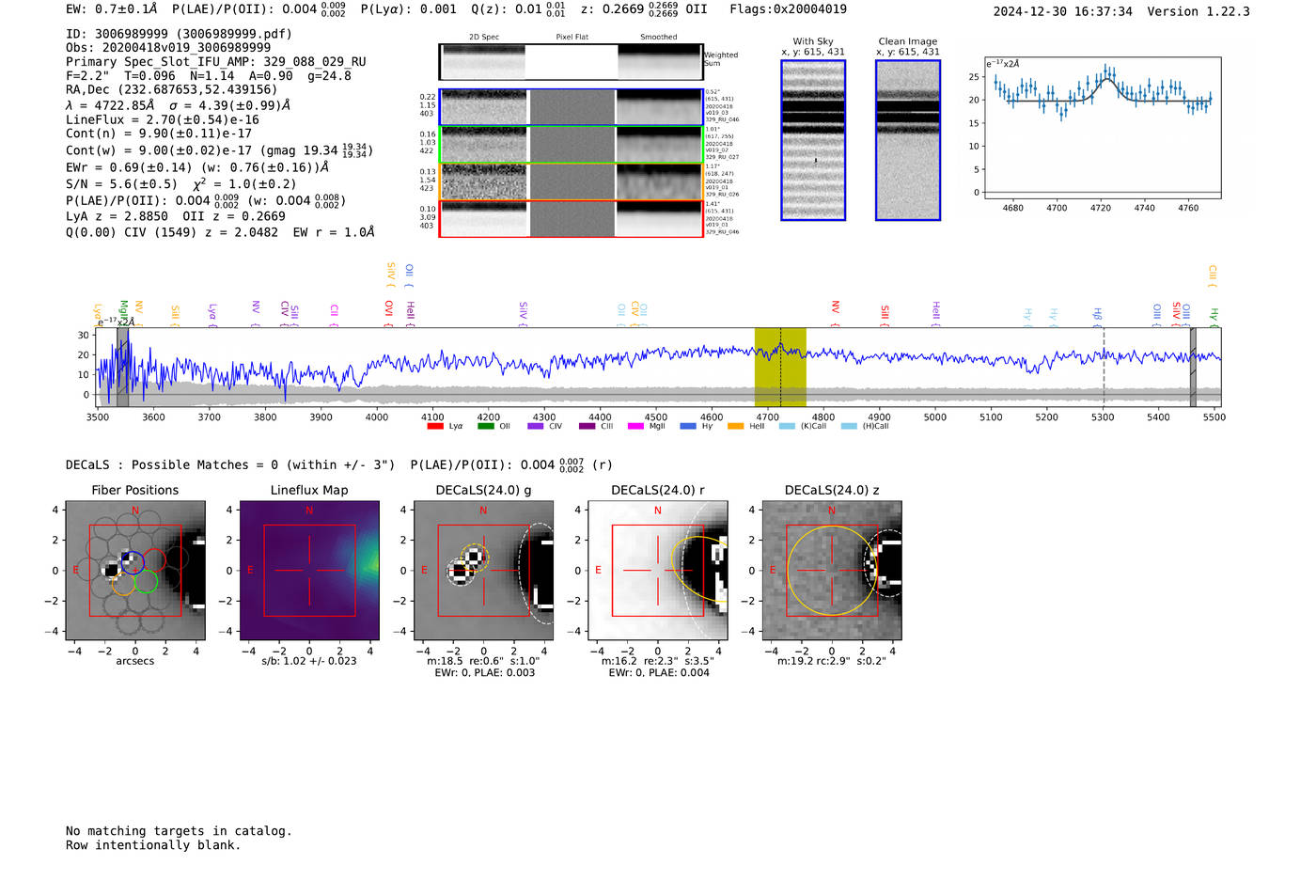This screenshot has height=896, width=1316.
Task: Click the LineFlux value line
Action: (x=163, y=119)
